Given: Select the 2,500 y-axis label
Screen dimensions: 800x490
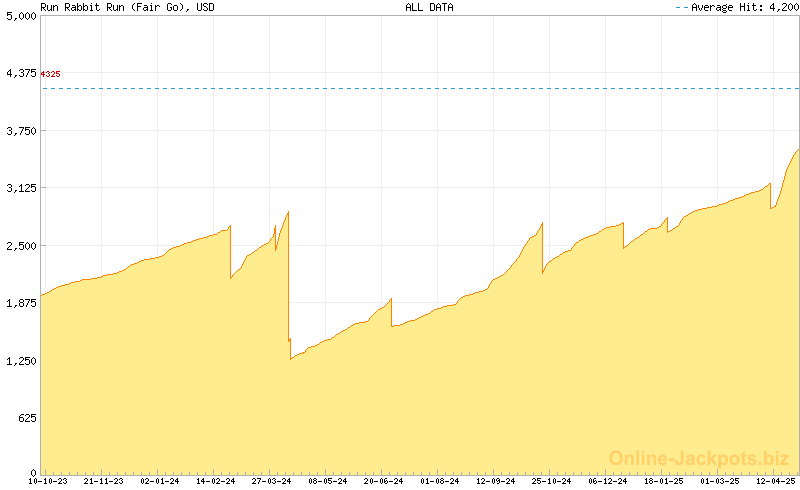Looking at the screenshot, I should pos(19,246).
